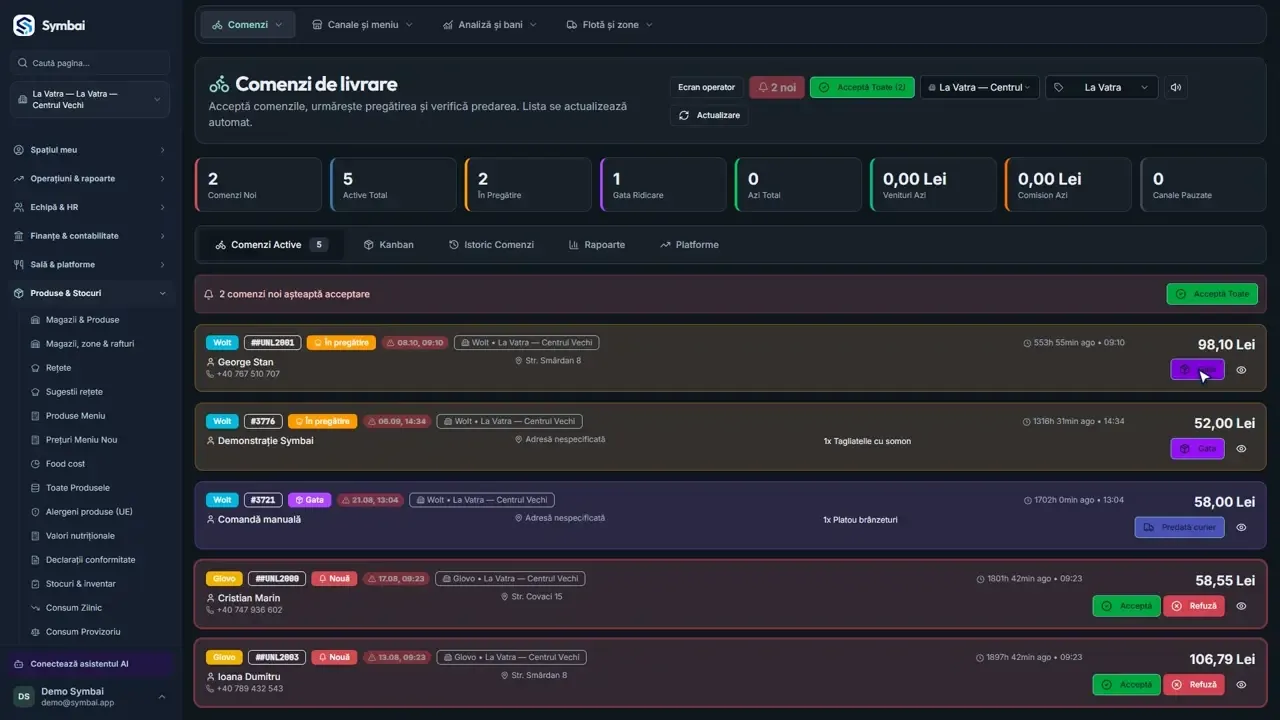Switch to the Platforme tab
Screen dimensions: 1280x720
pos(689,245)
